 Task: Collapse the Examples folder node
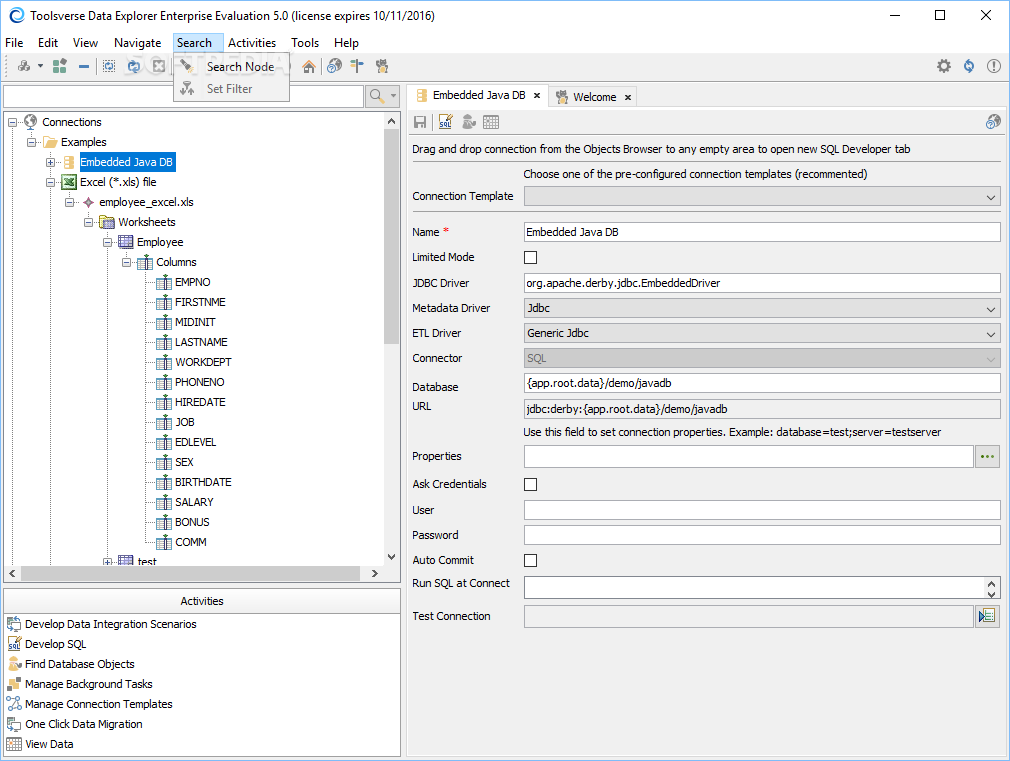pos(31,142)
